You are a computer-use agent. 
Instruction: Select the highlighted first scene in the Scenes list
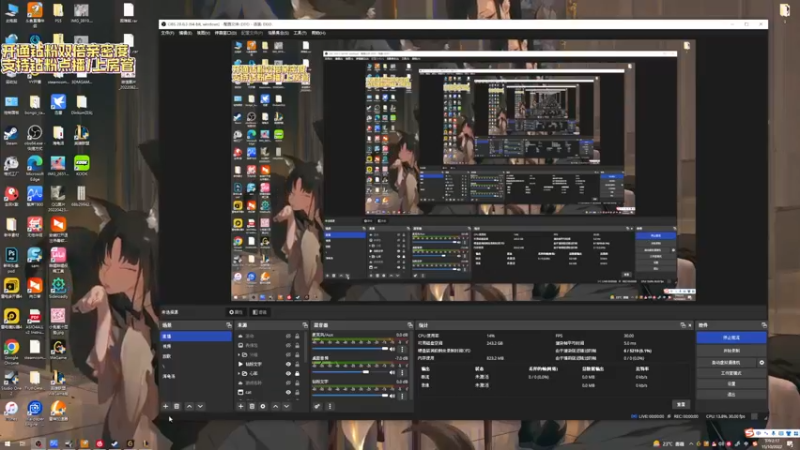tap(196, 336)
